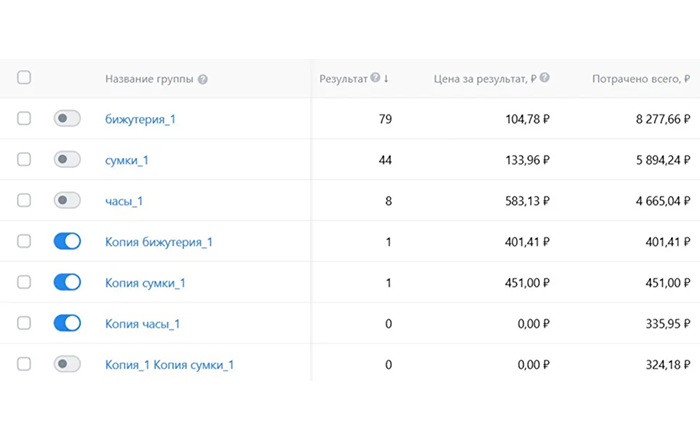Disable the Копия бижутерия_1 toggle
The image size is (700, 440).
[67, 242]
